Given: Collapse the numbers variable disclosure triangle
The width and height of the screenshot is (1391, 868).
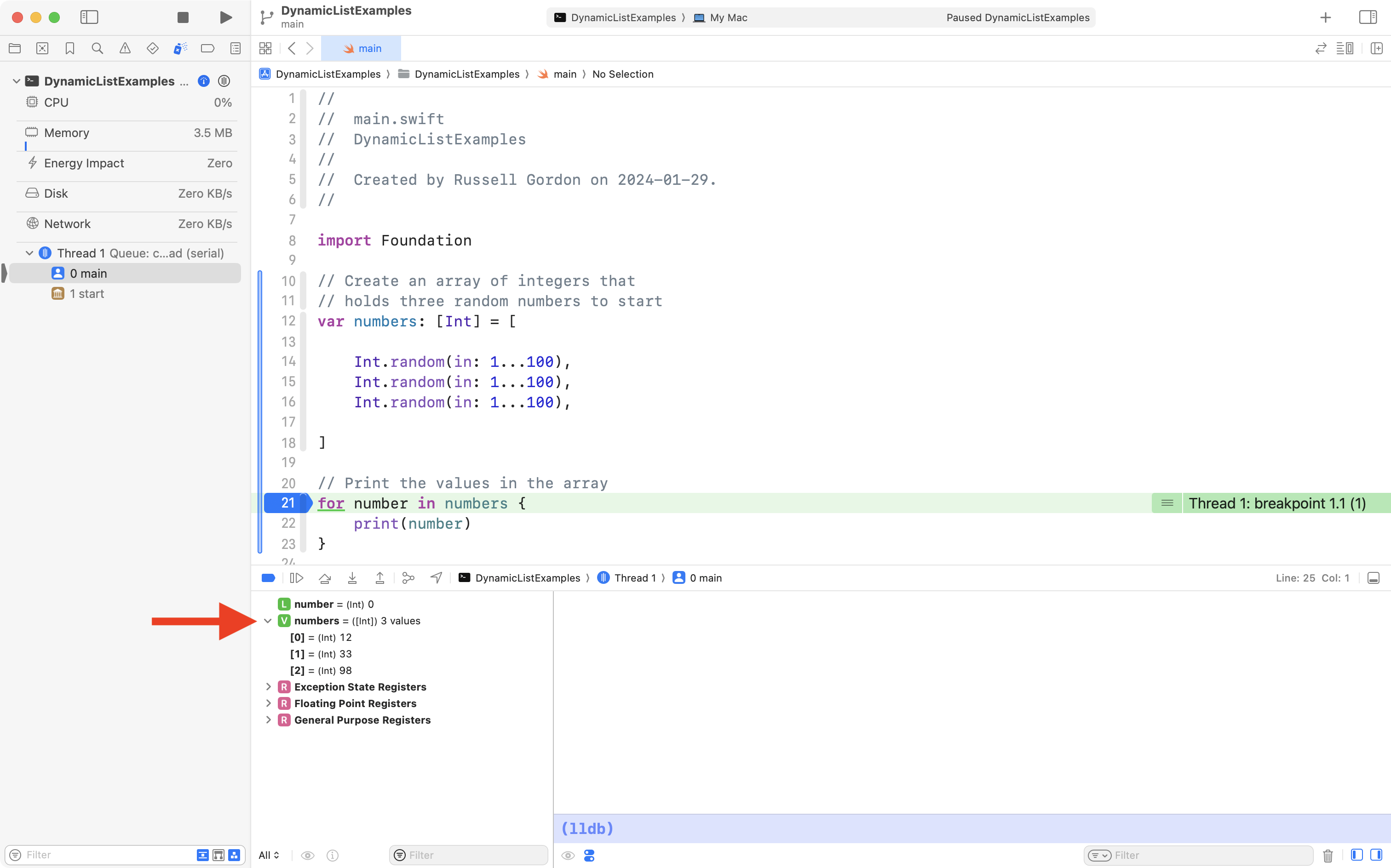Looking at the screenshot, I should click(x=268, y=621).
